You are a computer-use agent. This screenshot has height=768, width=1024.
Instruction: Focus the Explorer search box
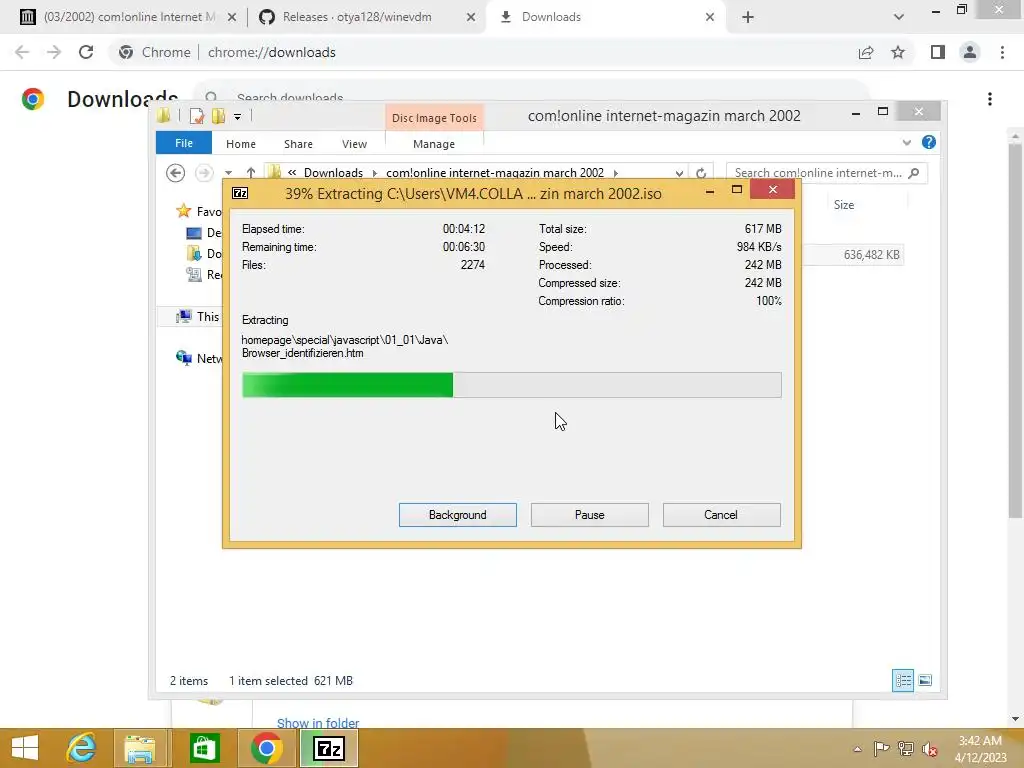pyautogui.click(x=816, y=172)
